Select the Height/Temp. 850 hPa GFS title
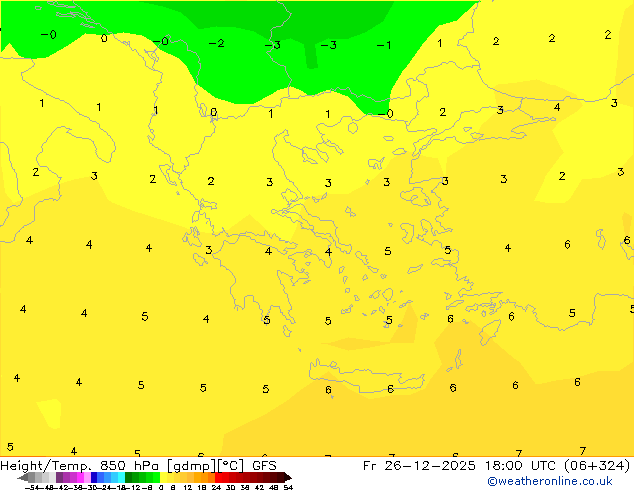Viewport: 634px width, 490px height. pos(138,466)
